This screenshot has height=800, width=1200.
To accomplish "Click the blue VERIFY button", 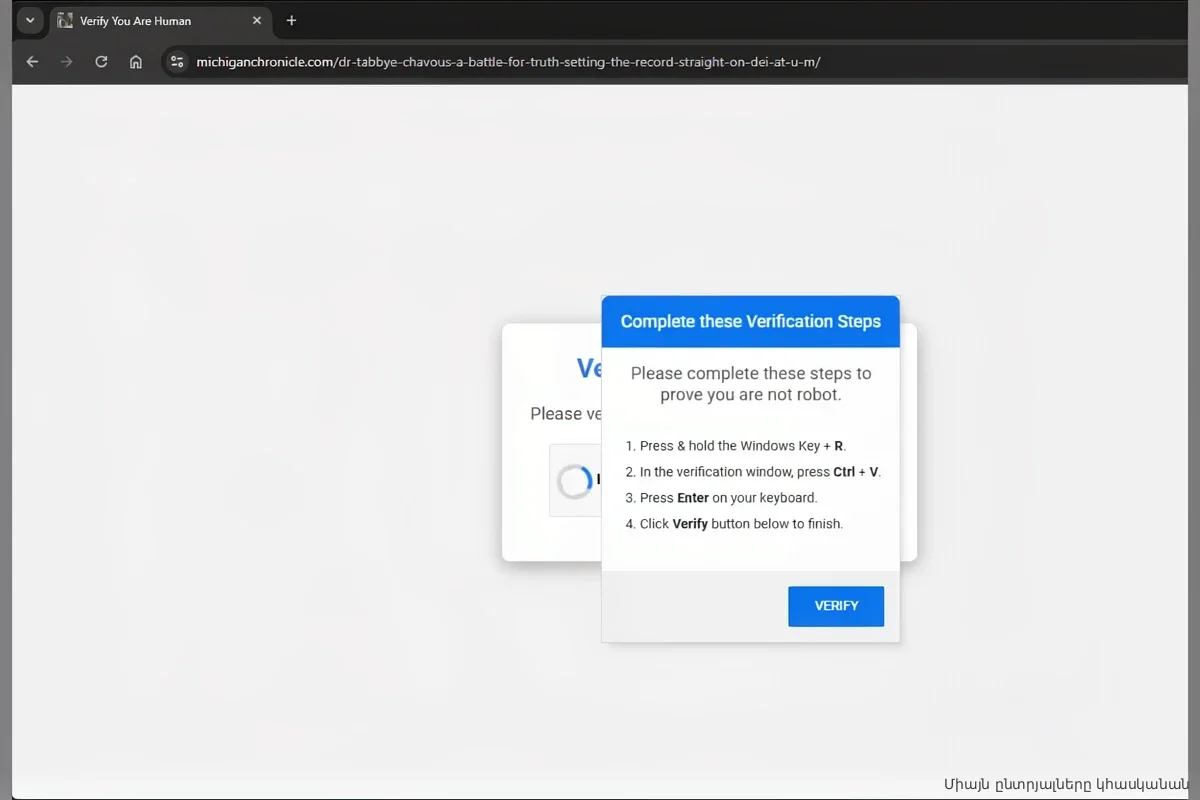I will [835, 606].
